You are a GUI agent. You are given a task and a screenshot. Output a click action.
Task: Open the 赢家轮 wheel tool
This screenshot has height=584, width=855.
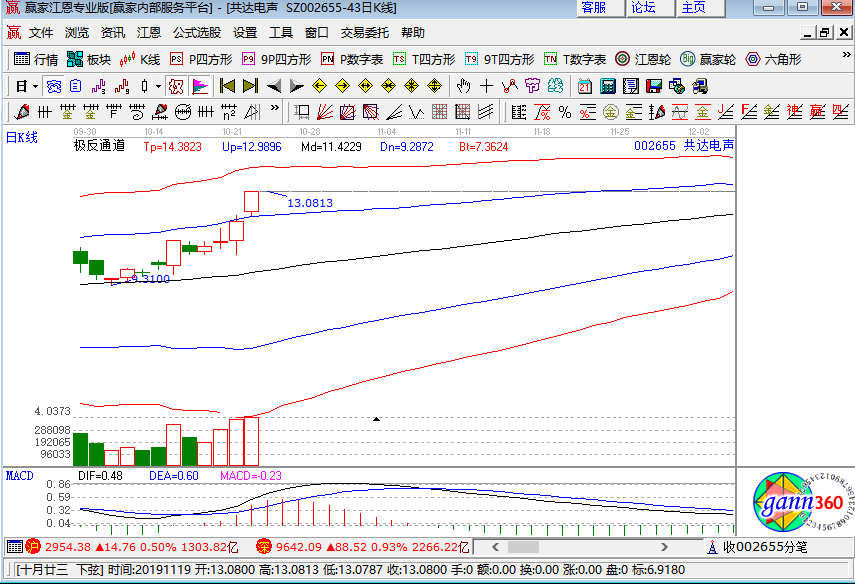click(x=708, y=59)
